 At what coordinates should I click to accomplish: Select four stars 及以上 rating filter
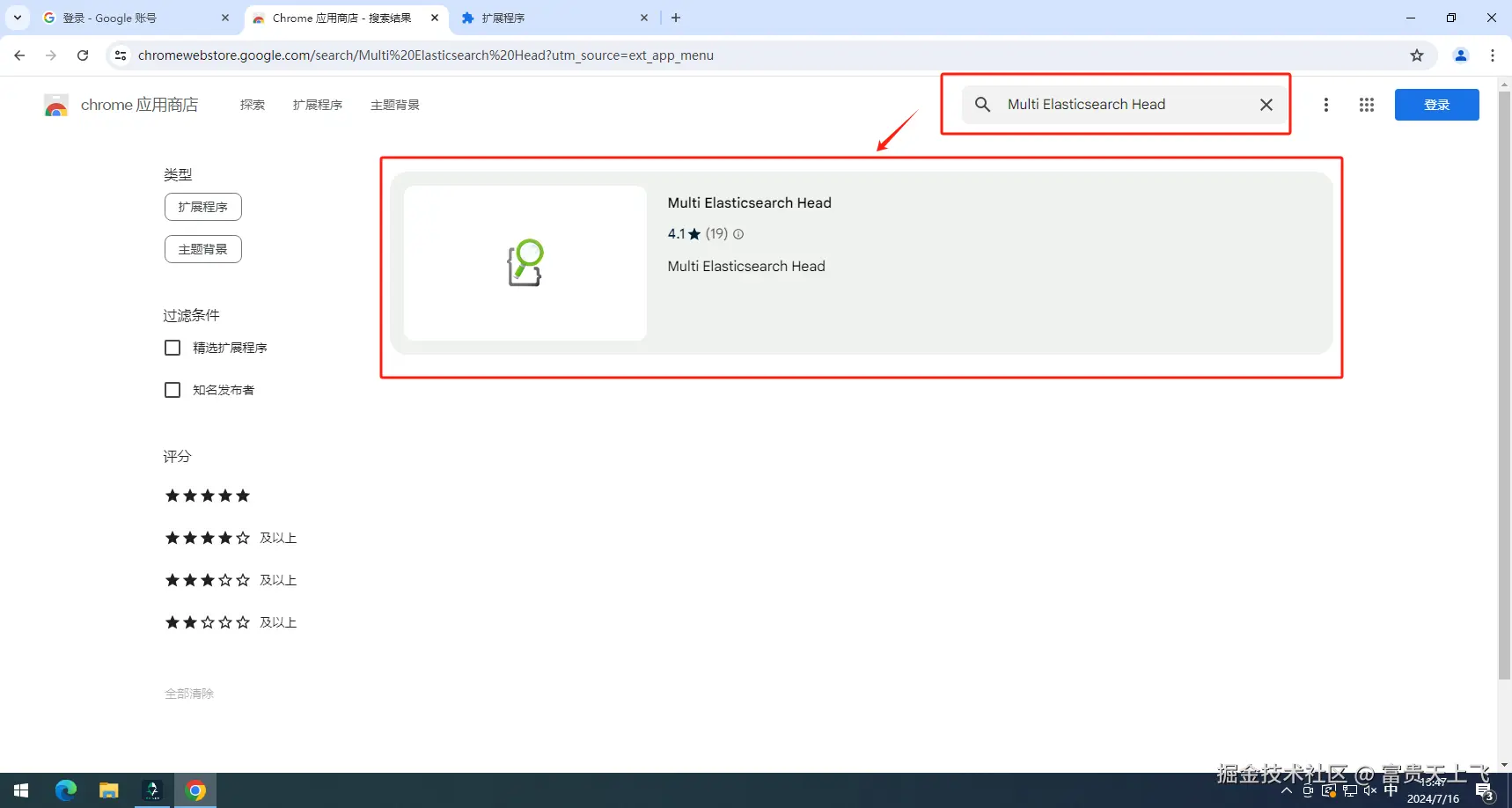click(231, 538)
